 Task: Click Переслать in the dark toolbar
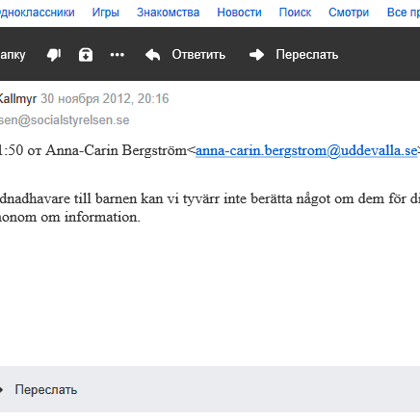pos(307,55)
